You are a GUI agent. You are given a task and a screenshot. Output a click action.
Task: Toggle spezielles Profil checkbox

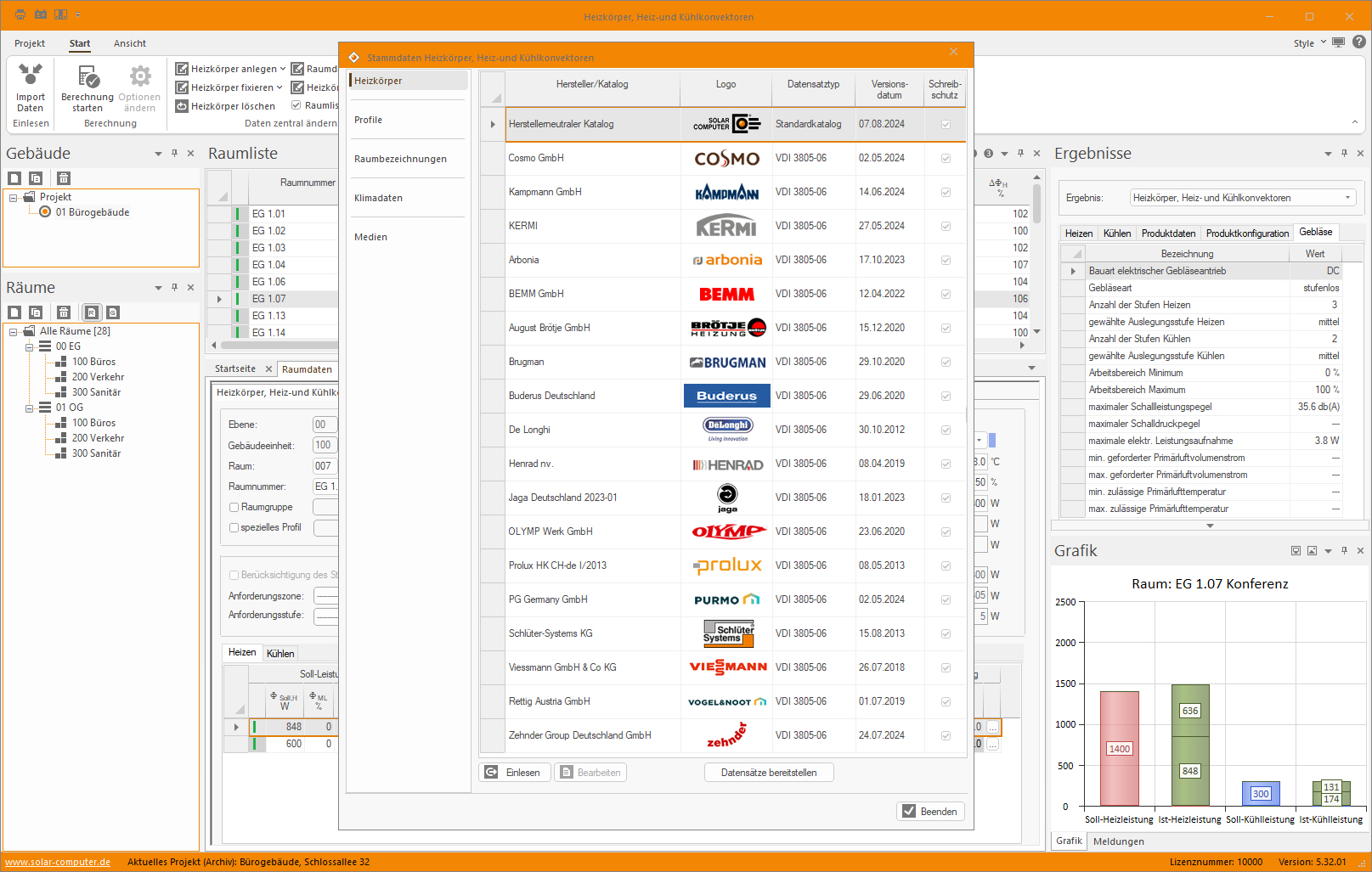point(234,528)
